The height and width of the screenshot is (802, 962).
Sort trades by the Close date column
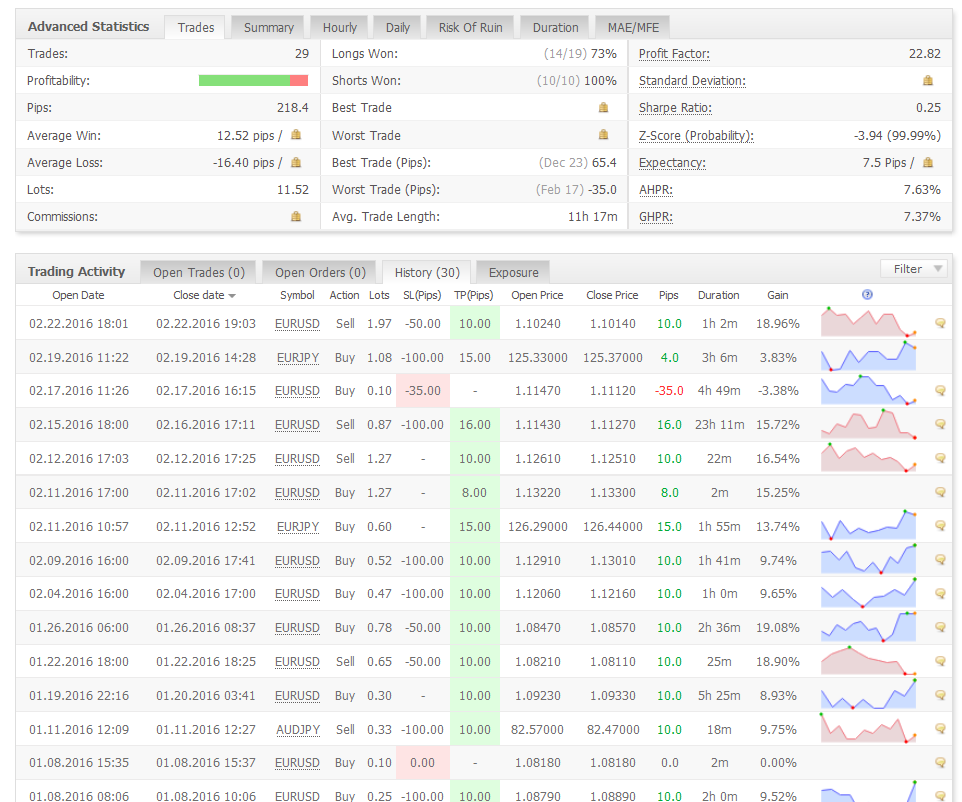coord(204,295)
